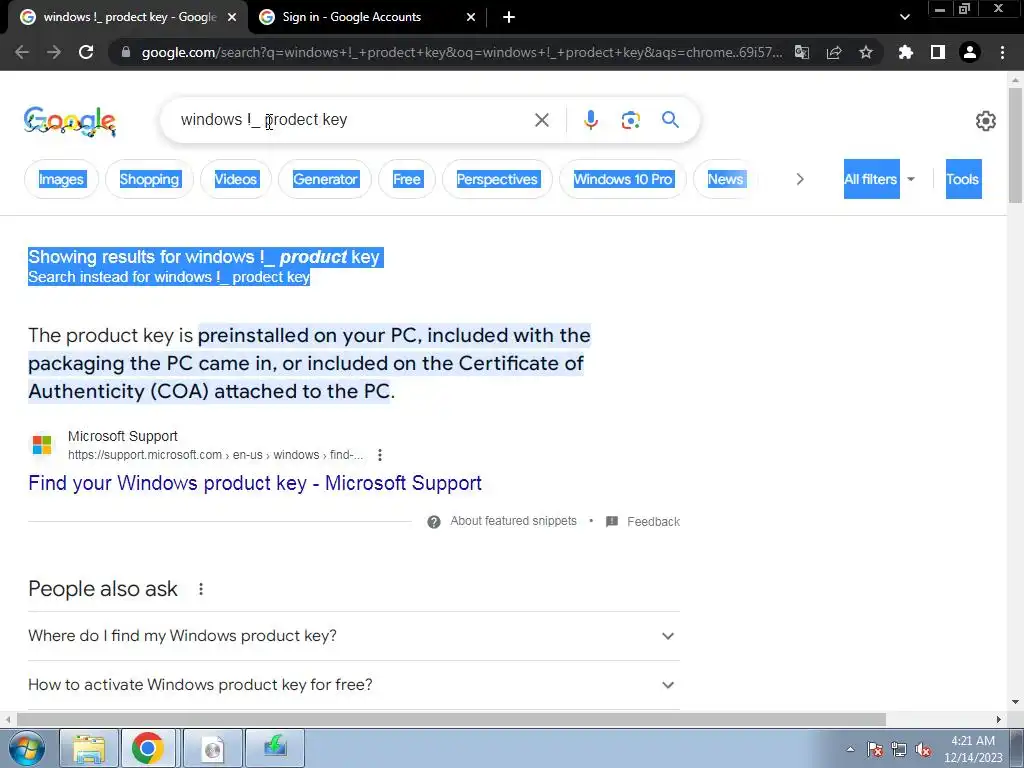Open the All filters dropdown
The image size is (1024, 768).
[880, 179]
